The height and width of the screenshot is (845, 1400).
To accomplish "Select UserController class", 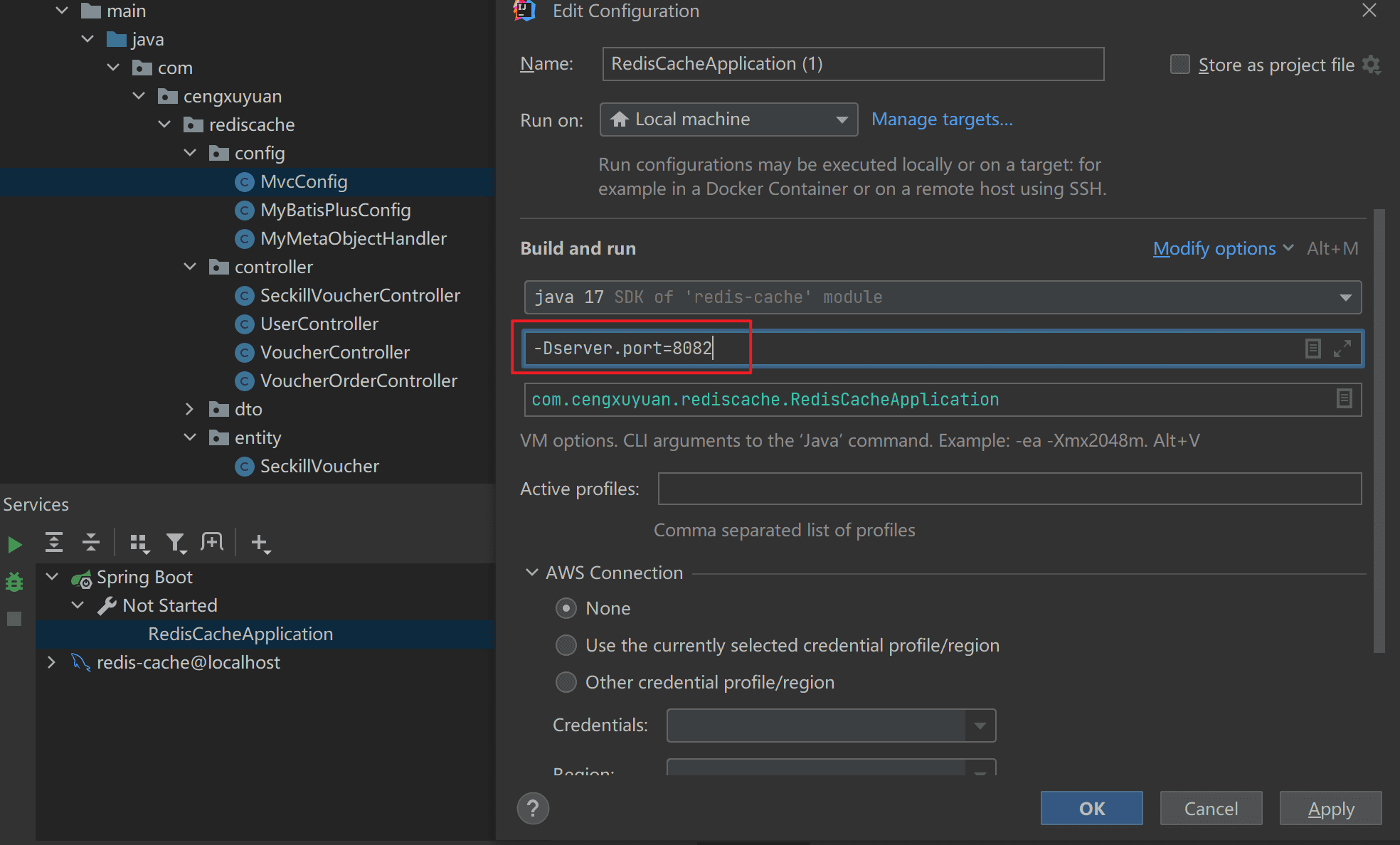I will 319,324.
